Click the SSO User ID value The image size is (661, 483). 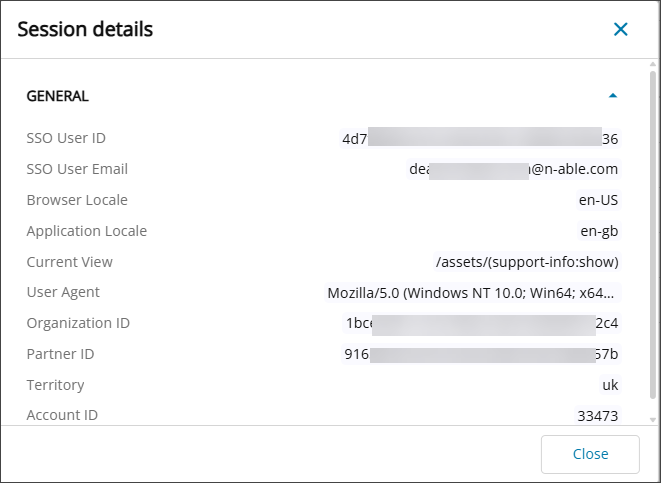pyautogui.click(x=480, y=138)
